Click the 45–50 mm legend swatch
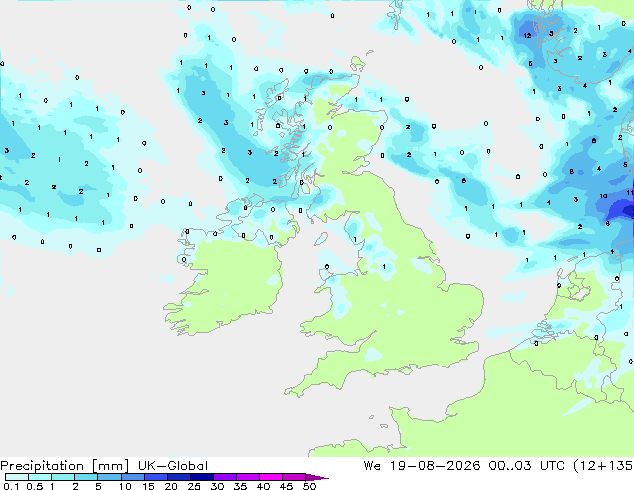Screen dimensions: 634x490 (293, 477)
